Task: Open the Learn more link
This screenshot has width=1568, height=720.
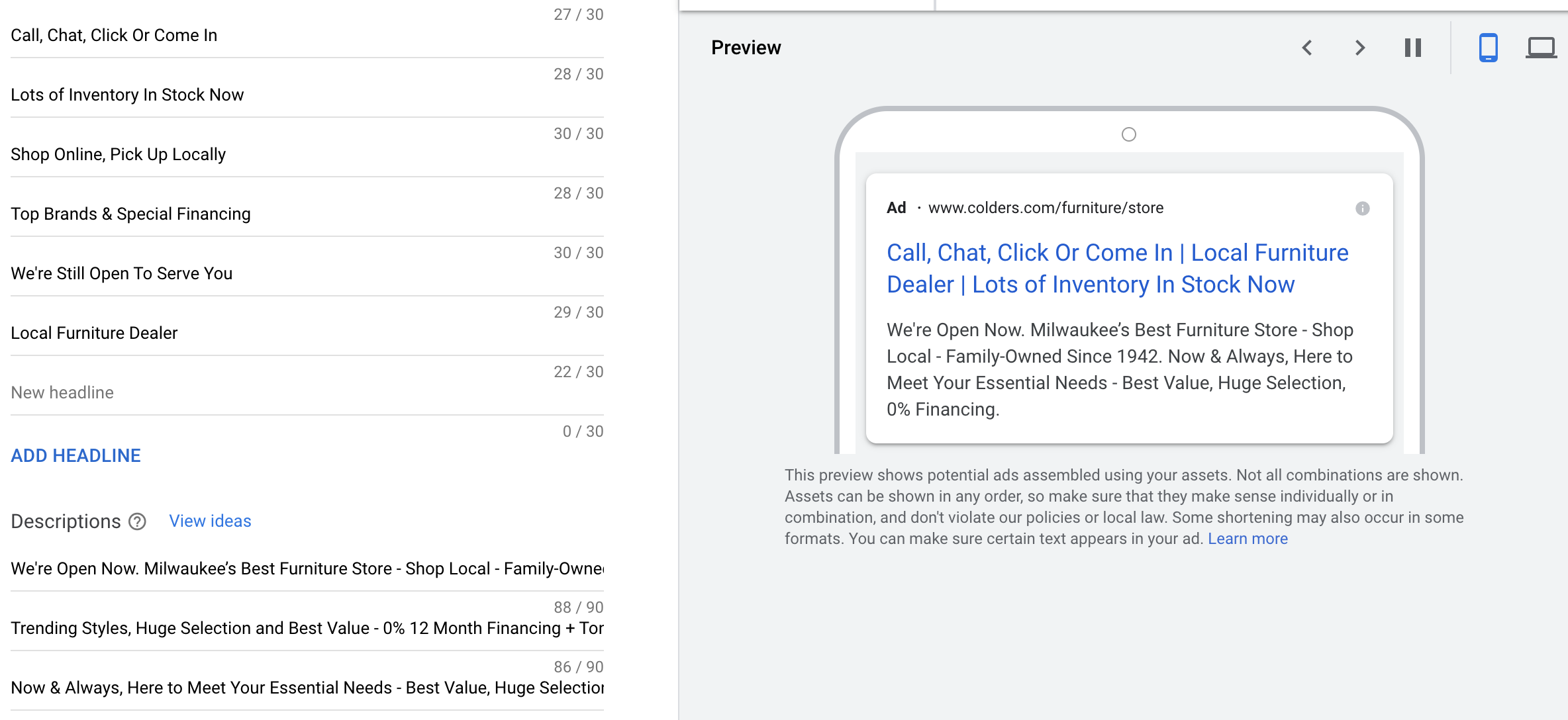Action: pos(1248,539)
